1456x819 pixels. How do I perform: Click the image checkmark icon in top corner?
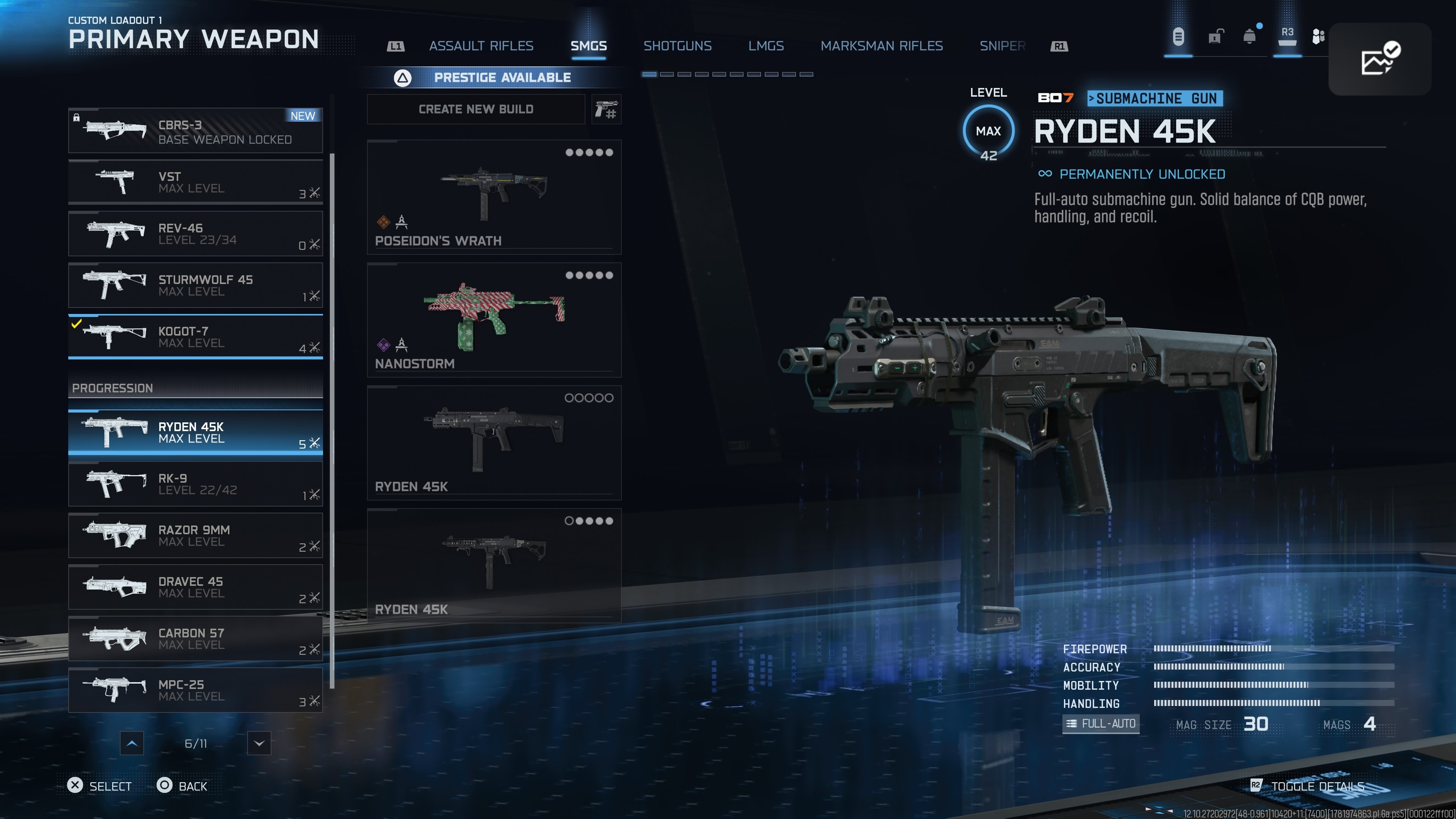(x=1380, y=58)
